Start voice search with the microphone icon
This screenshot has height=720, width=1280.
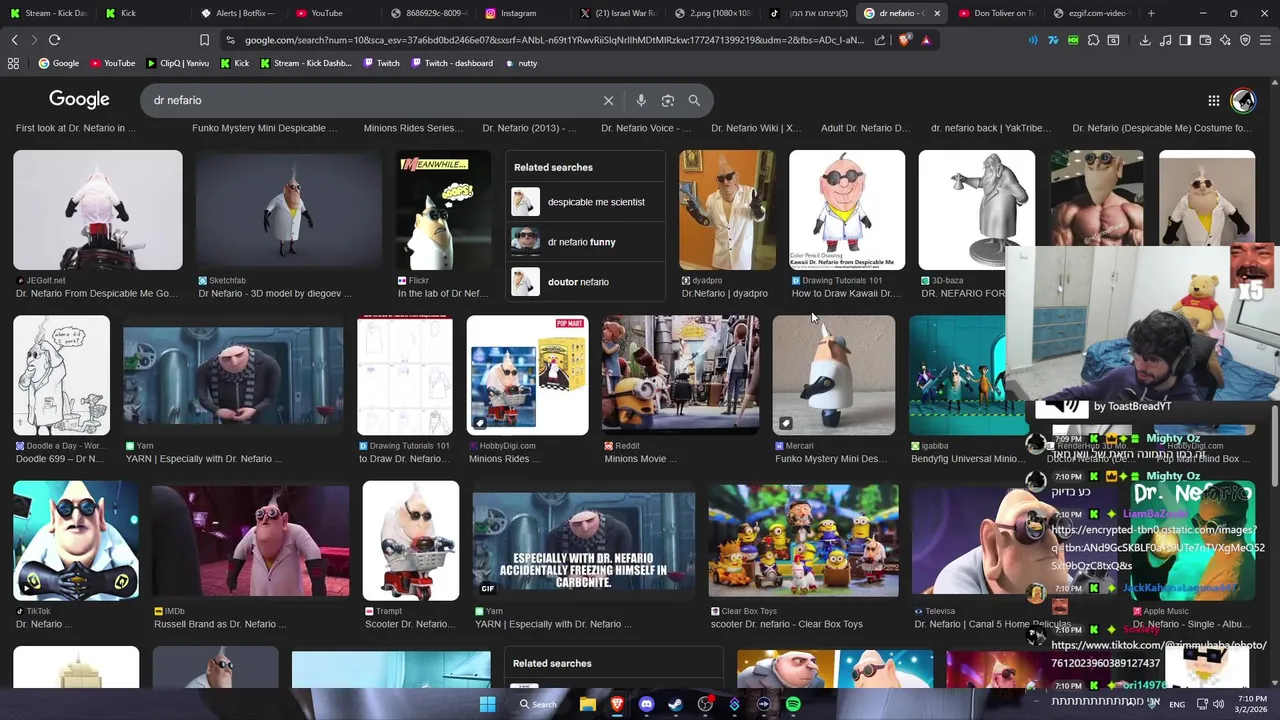641,100
